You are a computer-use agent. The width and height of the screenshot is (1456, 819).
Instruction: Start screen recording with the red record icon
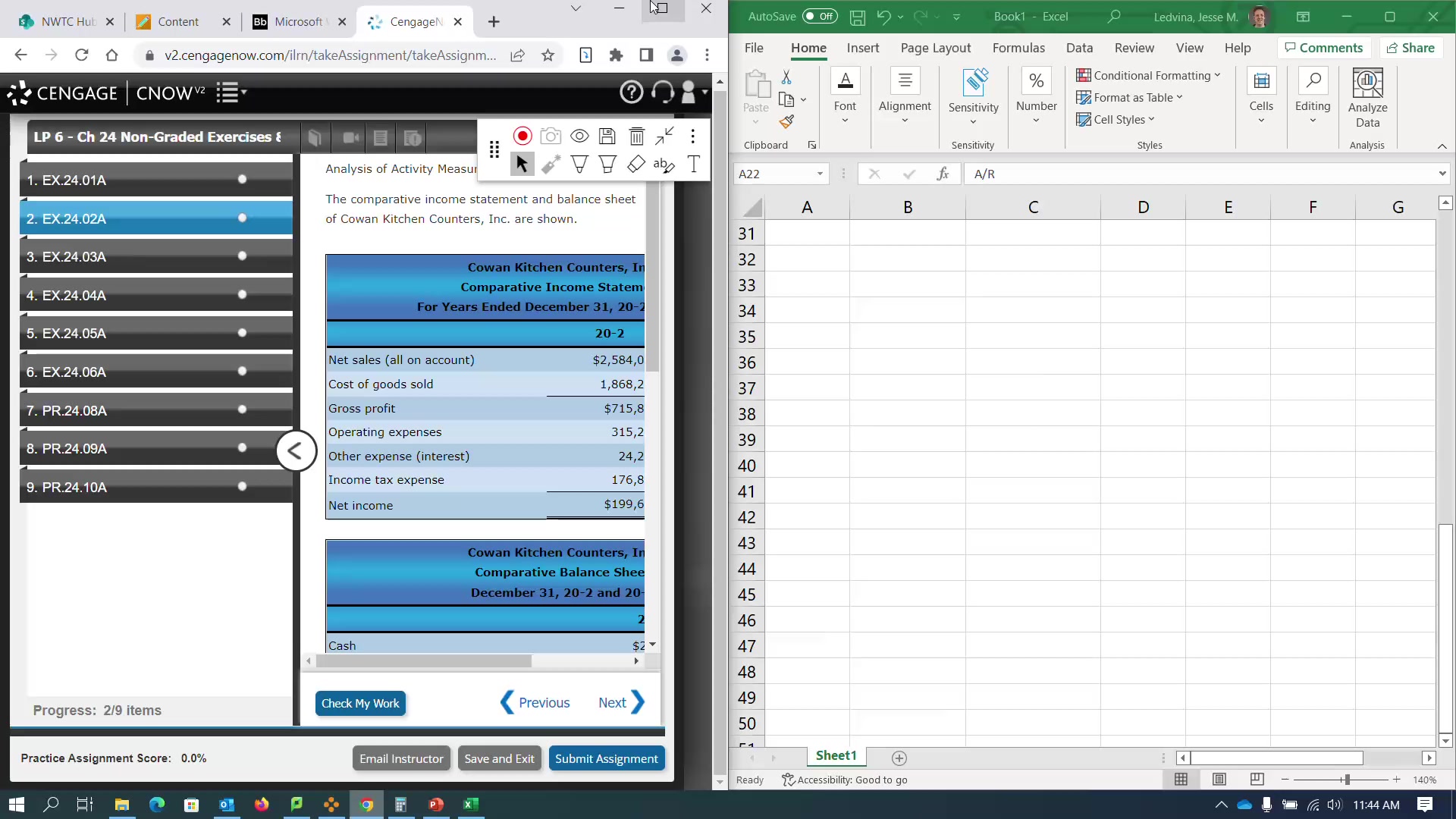[522, 136]
